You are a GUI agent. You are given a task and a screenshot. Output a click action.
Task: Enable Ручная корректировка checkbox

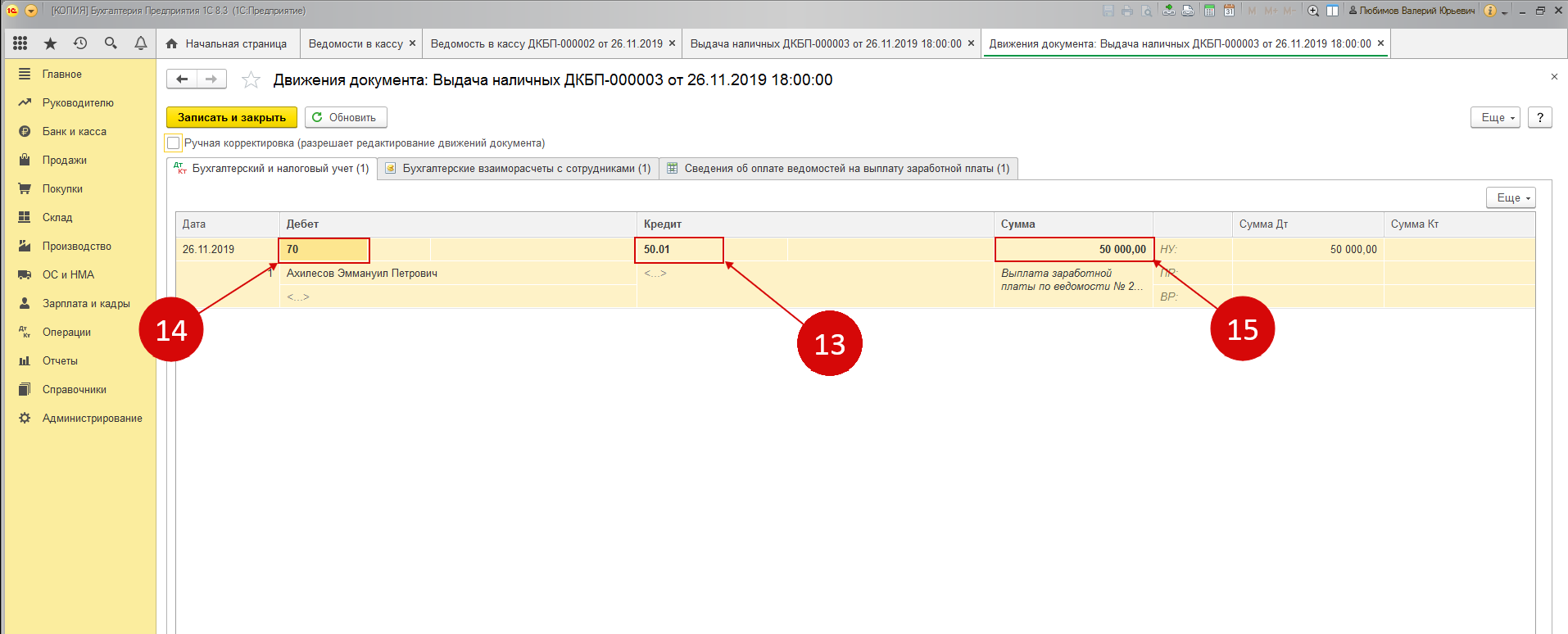pos(174,143)
